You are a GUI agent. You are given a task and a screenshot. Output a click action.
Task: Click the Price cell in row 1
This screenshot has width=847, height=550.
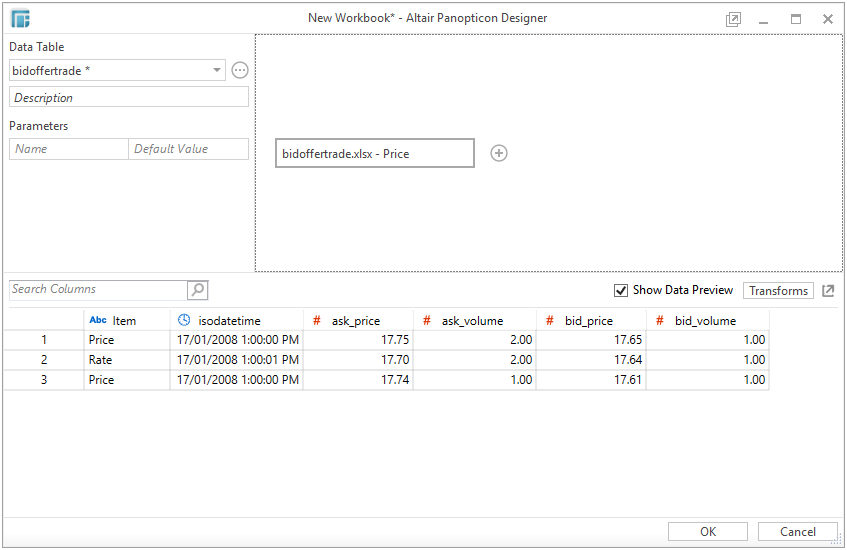(x=127, y=340)
